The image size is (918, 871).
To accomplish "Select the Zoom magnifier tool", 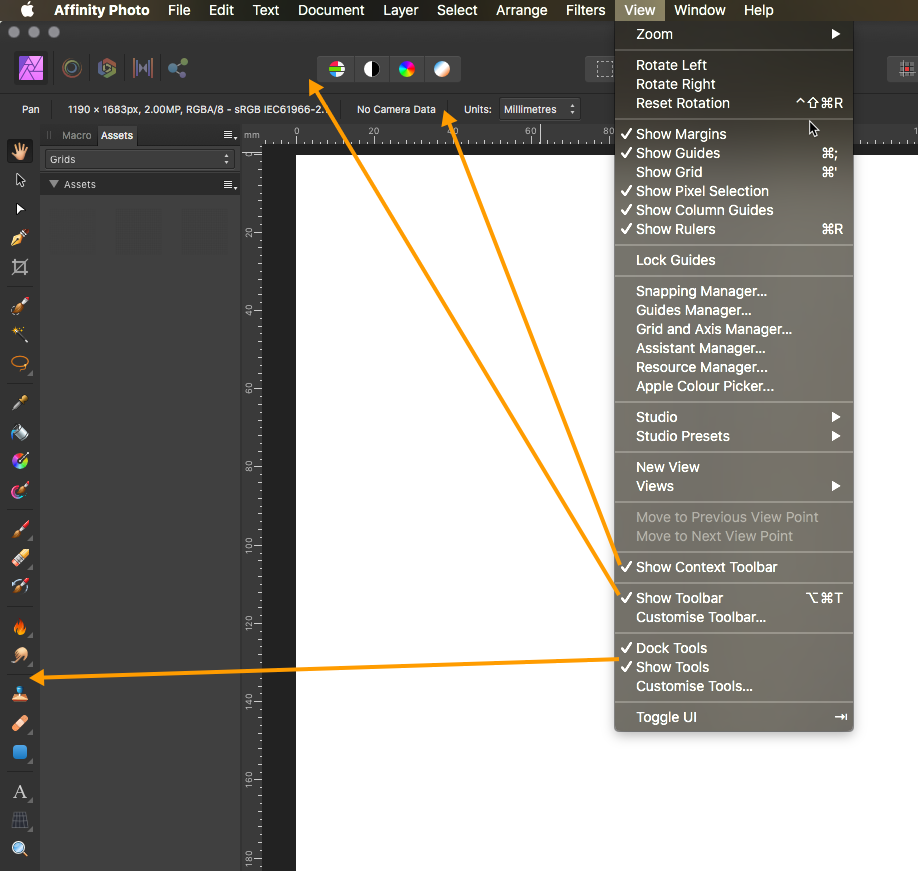I will point(19,849).
